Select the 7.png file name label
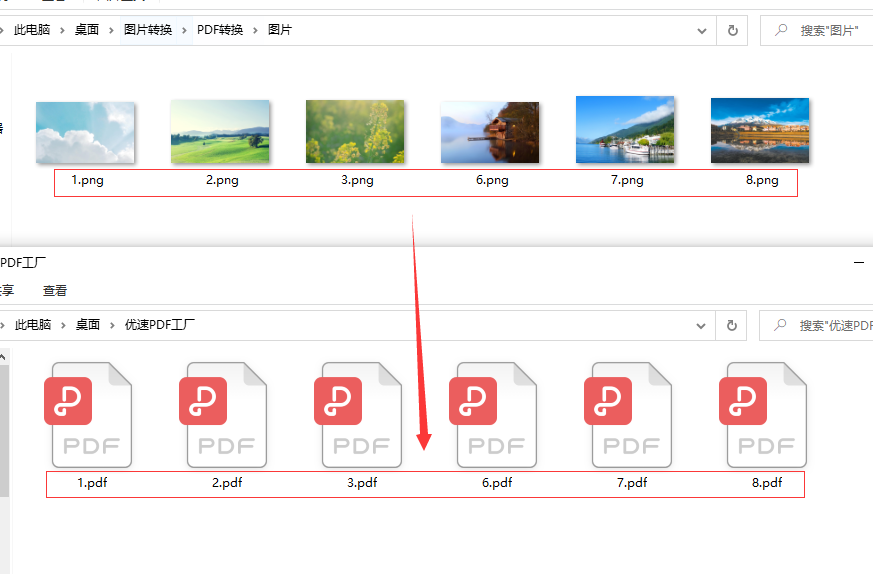The height and width of the screenshot is (574, 873). click(x=627, y=180)
